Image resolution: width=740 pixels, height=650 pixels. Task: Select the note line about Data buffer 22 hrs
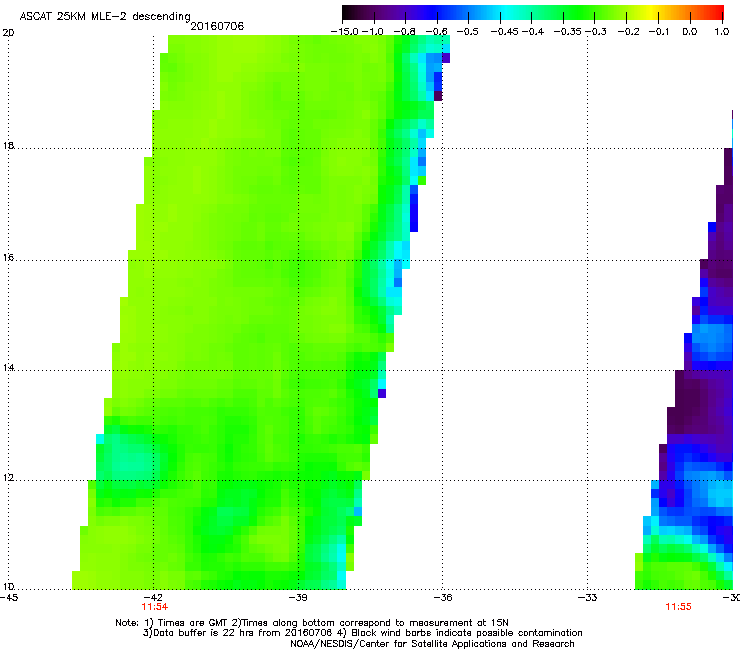pyautogui.click(x=362, y=633)
